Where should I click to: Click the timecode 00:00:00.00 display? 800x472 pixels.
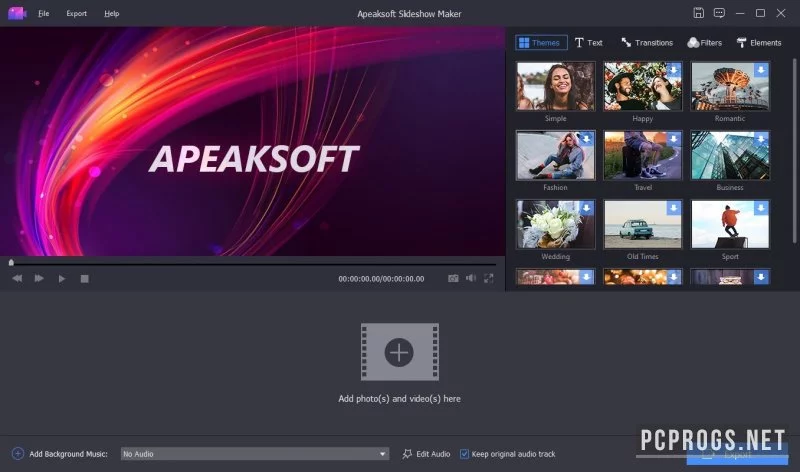(381, 279)
